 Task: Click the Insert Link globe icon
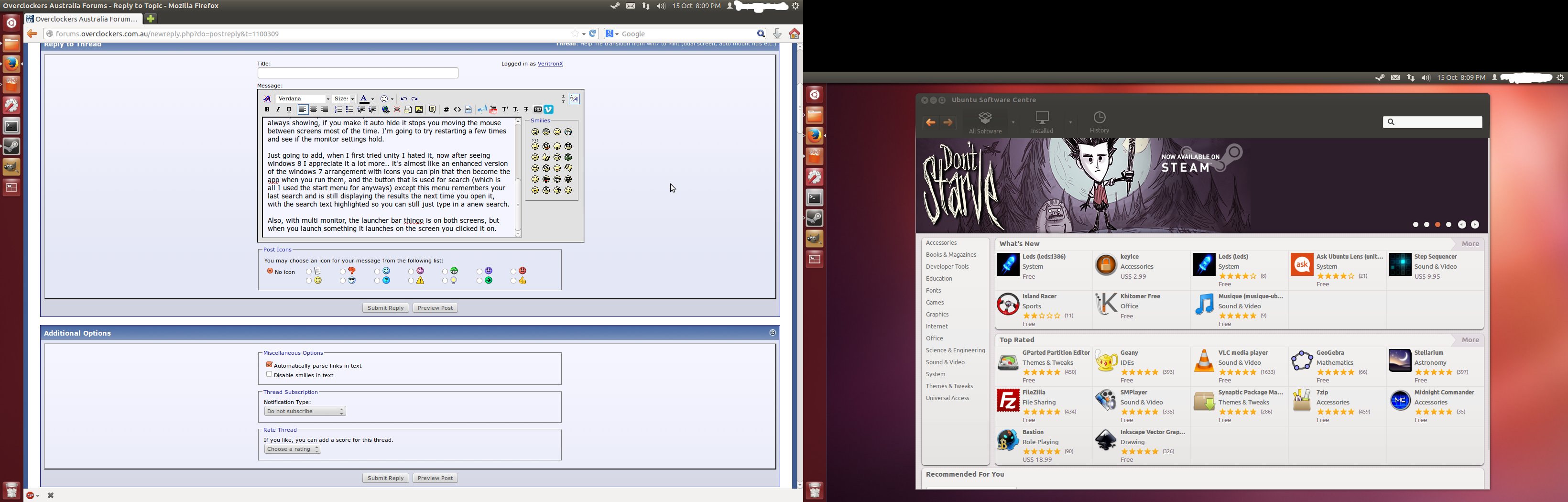pos(386,109)
